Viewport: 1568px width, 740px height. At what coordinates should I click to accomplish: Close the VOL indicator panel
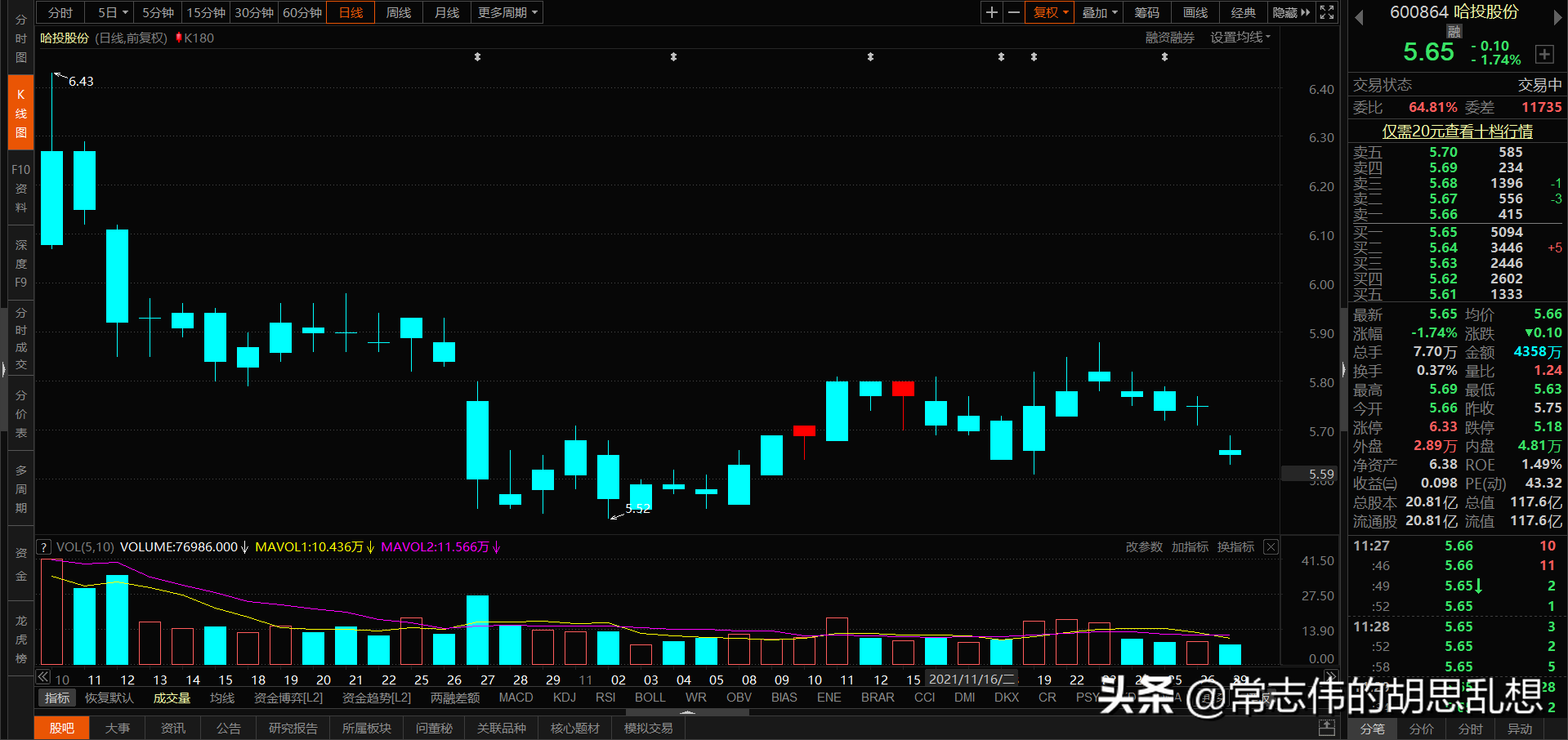1270,546
